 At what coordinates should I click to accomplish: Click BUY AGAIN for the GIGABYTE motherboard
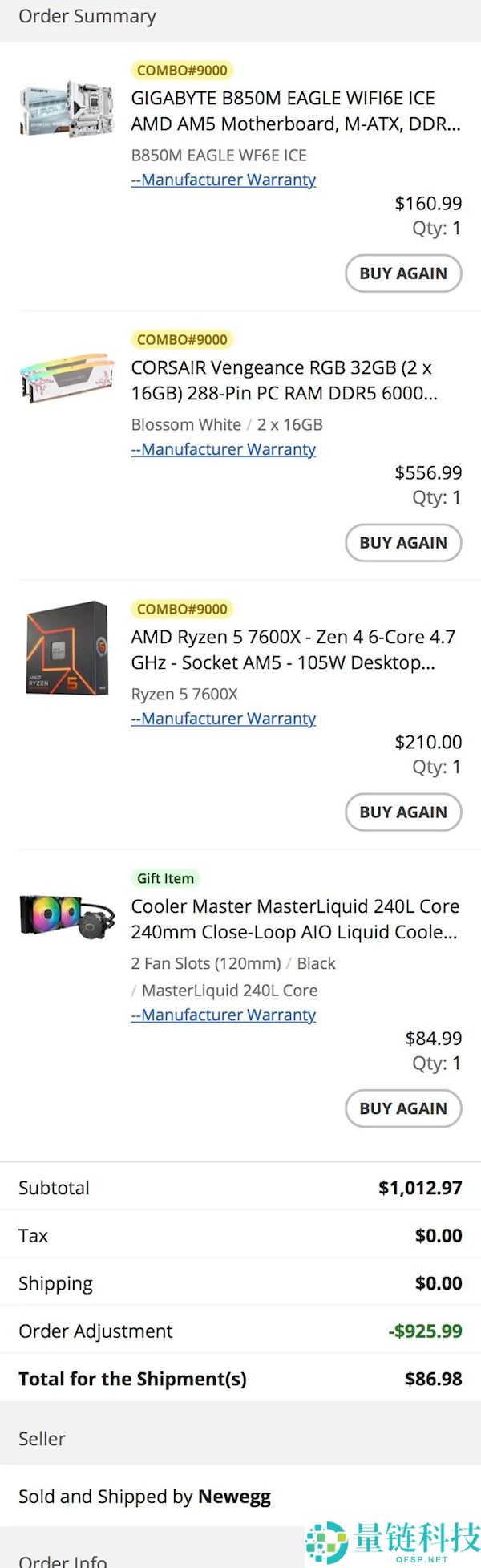click(403, 273)
